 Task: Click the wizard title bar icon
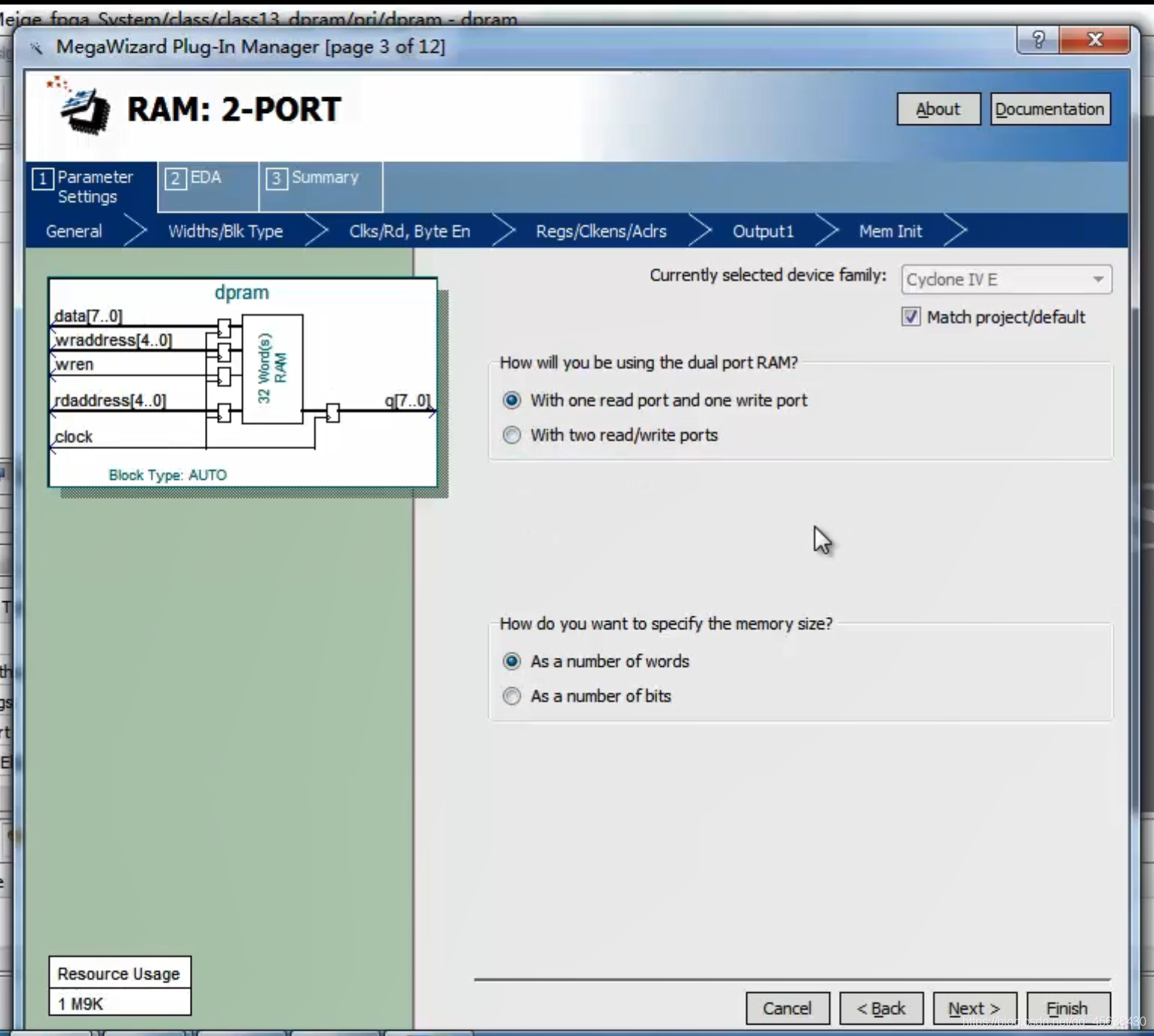[35, 48]
